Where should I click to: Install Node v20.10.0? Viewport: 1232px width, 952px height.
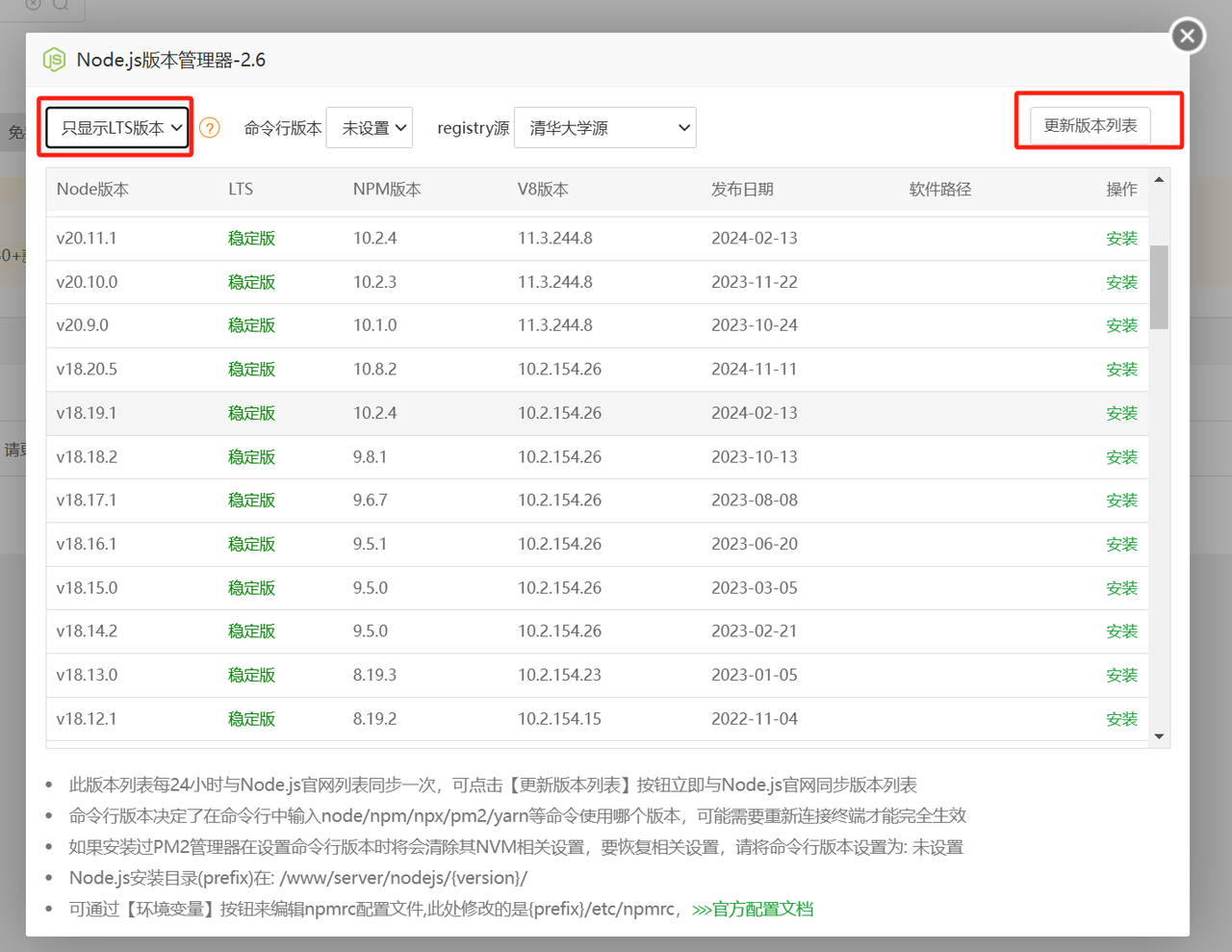[1121, 282]
